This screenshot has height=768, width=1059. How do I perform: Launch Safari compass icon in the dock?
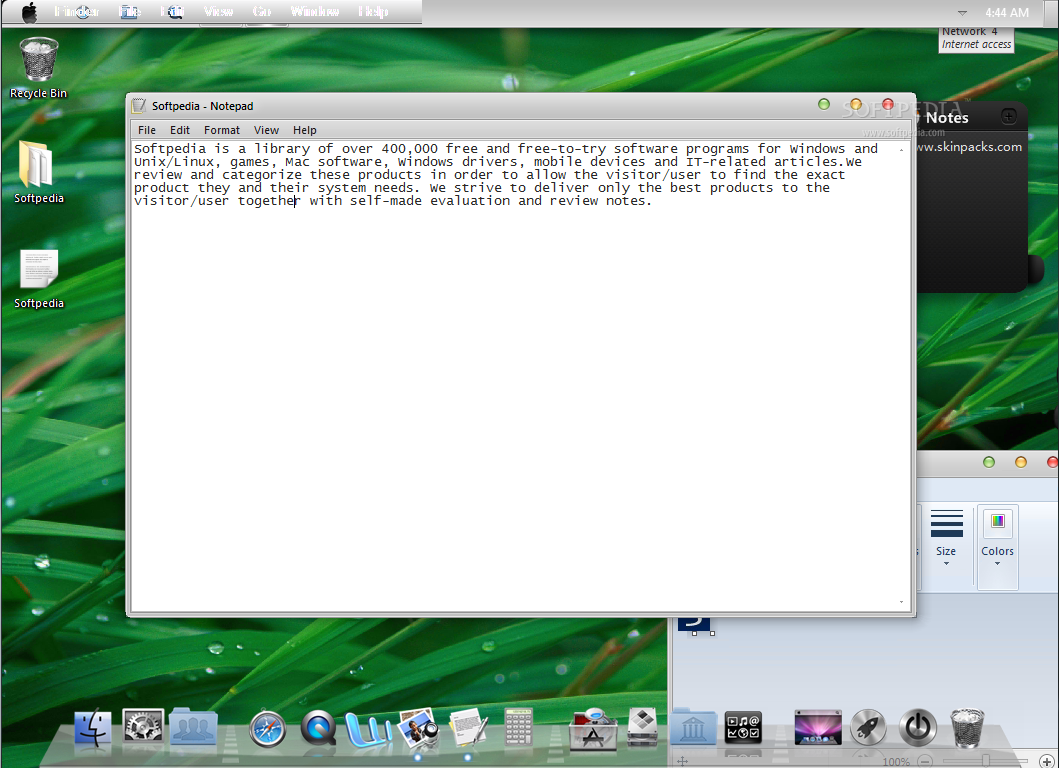pyautogui.click(x=267, y=730)
